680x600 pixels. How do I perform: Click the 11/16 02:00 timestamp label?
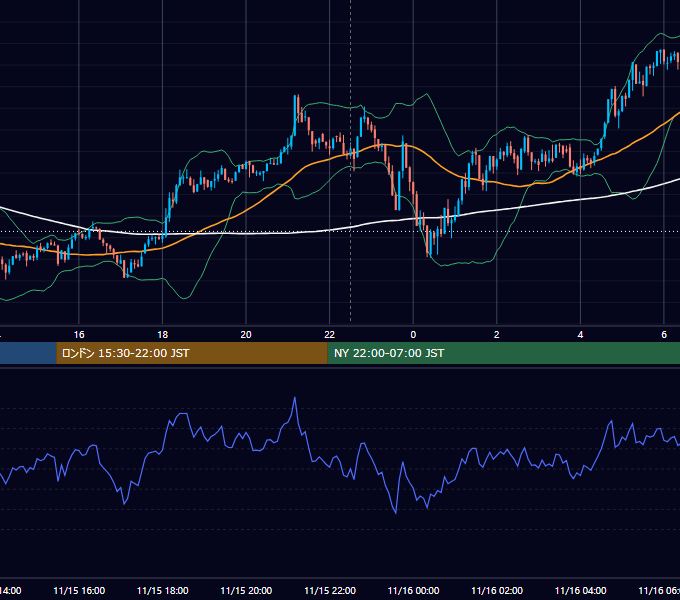497,590
